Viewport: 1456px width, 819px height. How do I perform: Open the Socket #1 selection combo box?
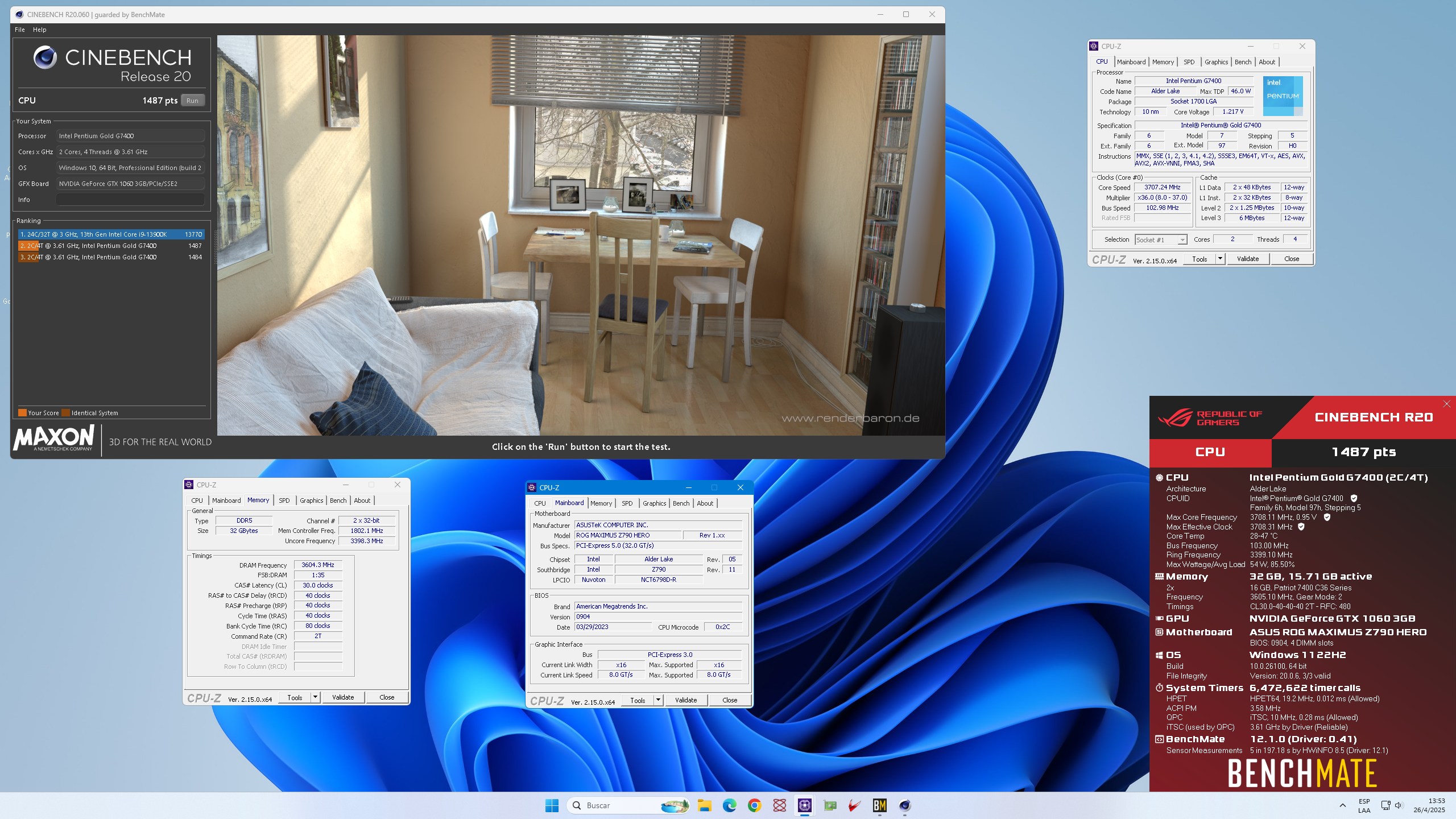[1161, 240]
